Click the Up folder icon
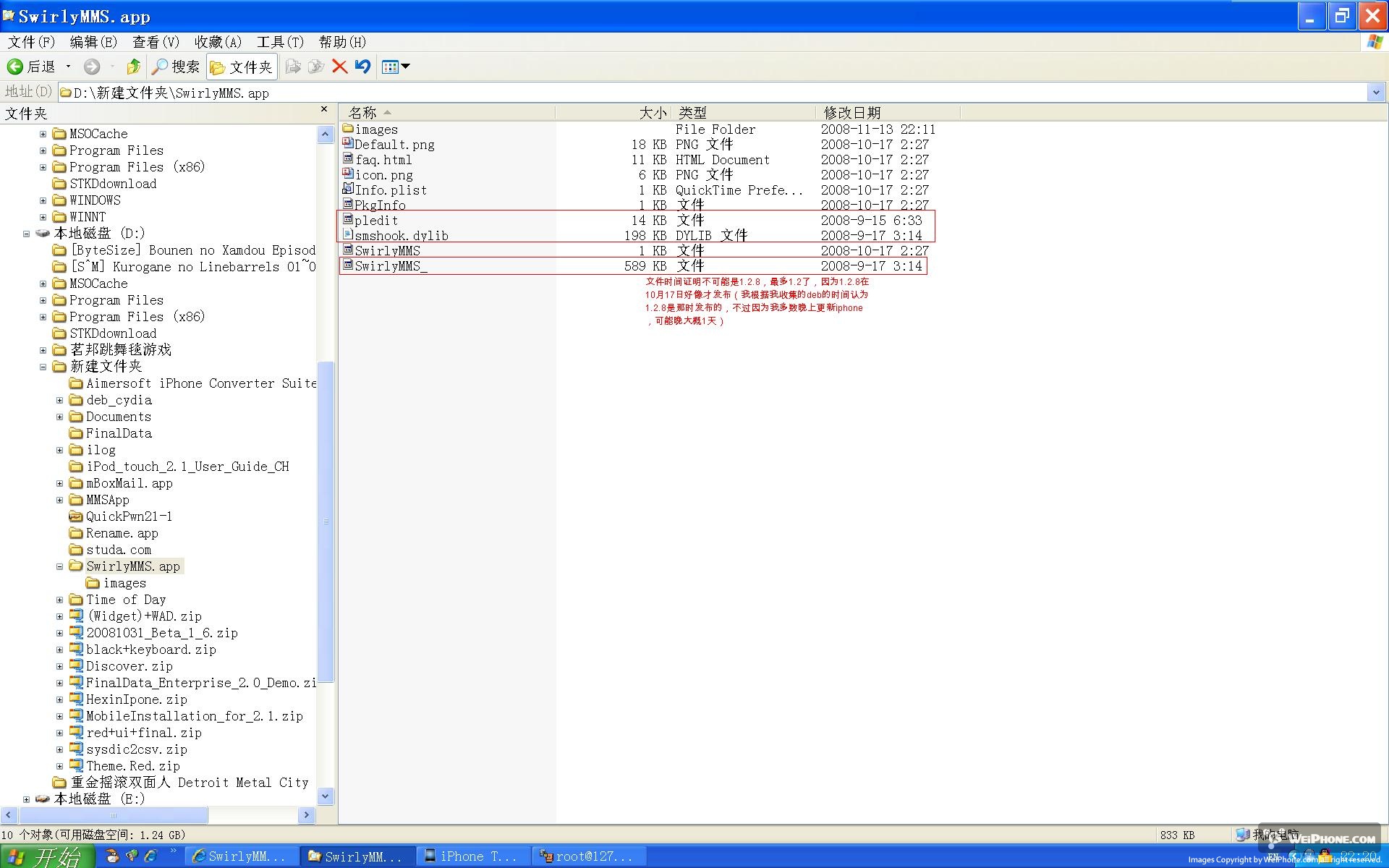The image size is (1389, 868). 131,66
